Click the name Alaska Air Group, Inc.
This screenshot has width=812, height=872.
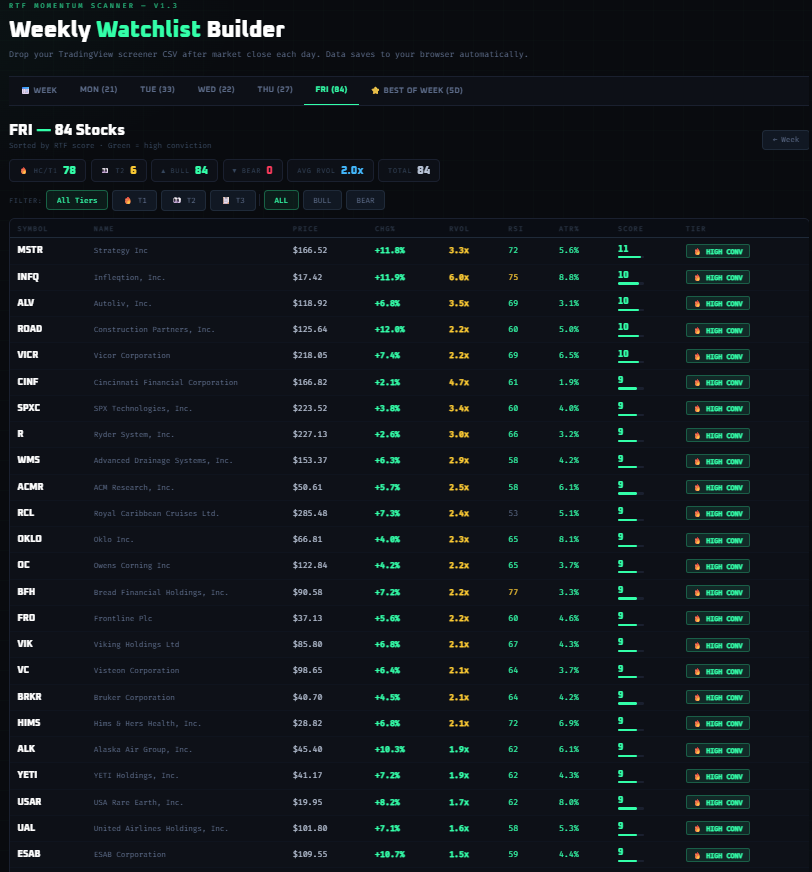tap(143, 750)
